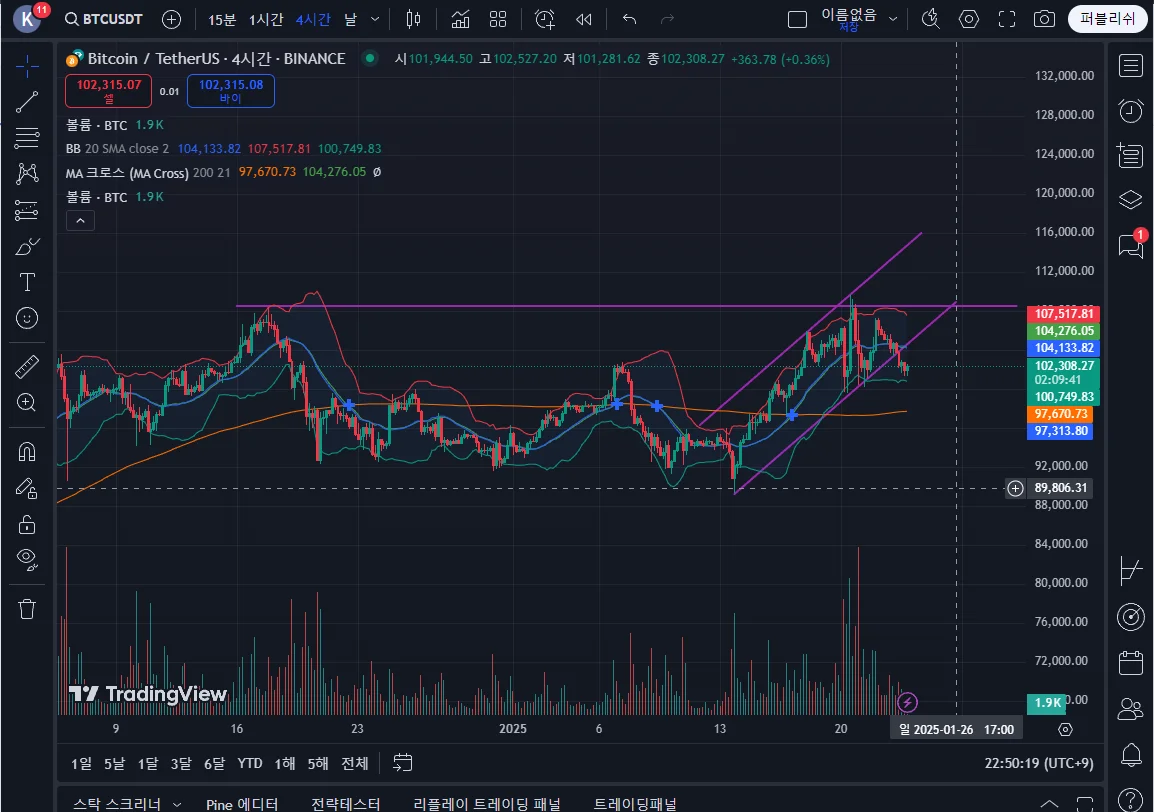Select the brush drawing tool
The image size is (1154, 812).
27,246
